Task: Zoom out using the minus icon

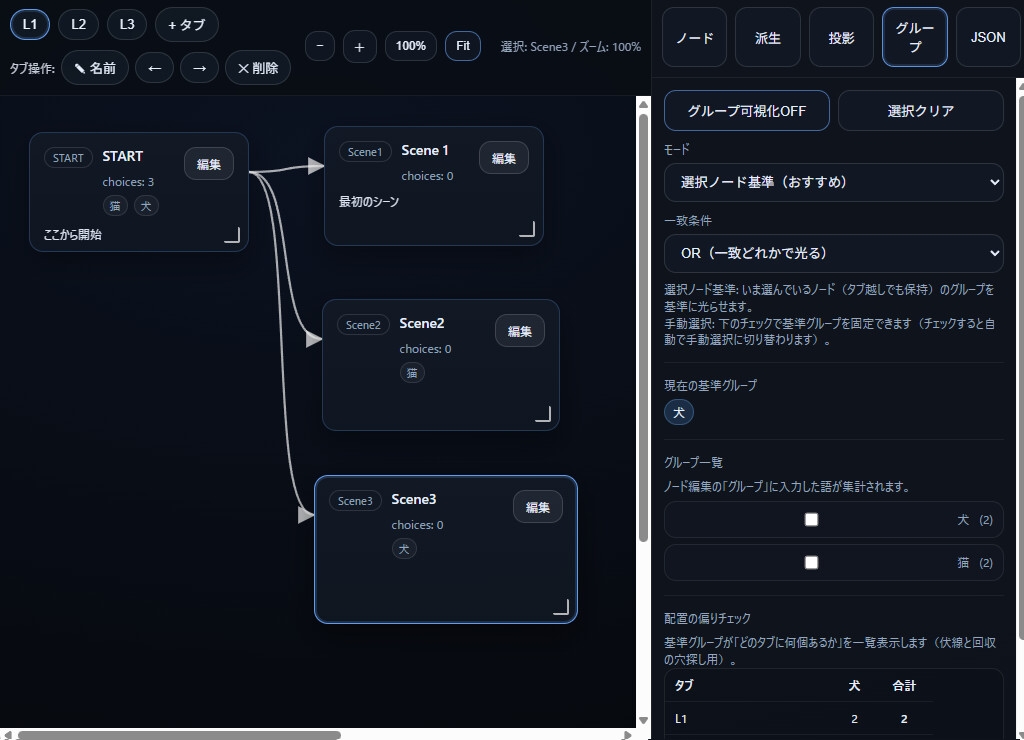Action: point(319,46)
